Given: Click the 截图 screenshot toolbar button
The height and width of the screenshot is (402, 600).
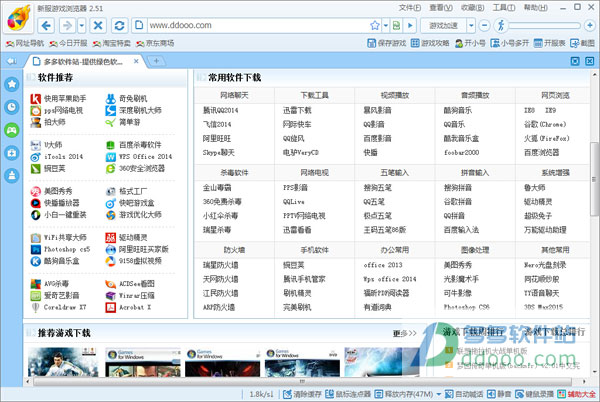Looking at the screenshot, I should (x=582, y=43).
